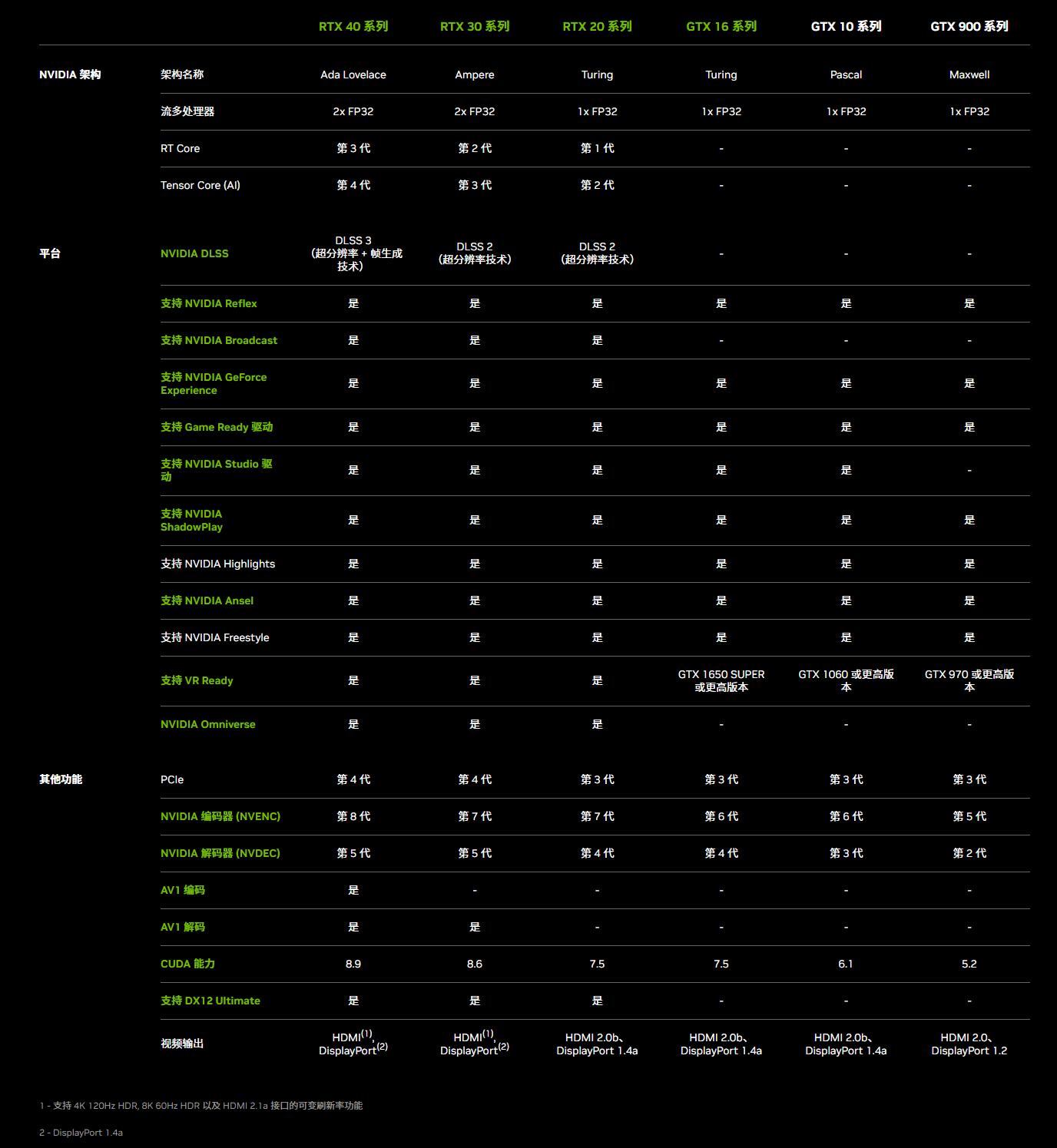This screenshot has height=1148, width=1057.
Task: Open the 支持 NVIDIA Ansel link
Action: [x=207, y=600]
